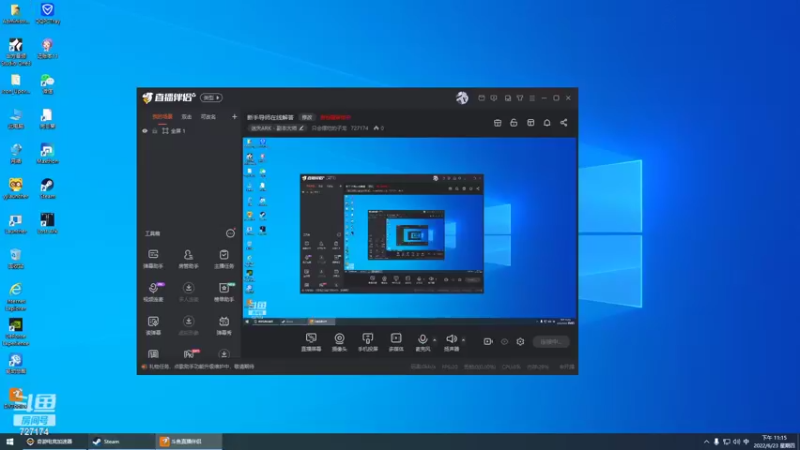The image size is (800, 450).
Task: Click the mode switch pill next to app logo
Action: tap(211, 97)
